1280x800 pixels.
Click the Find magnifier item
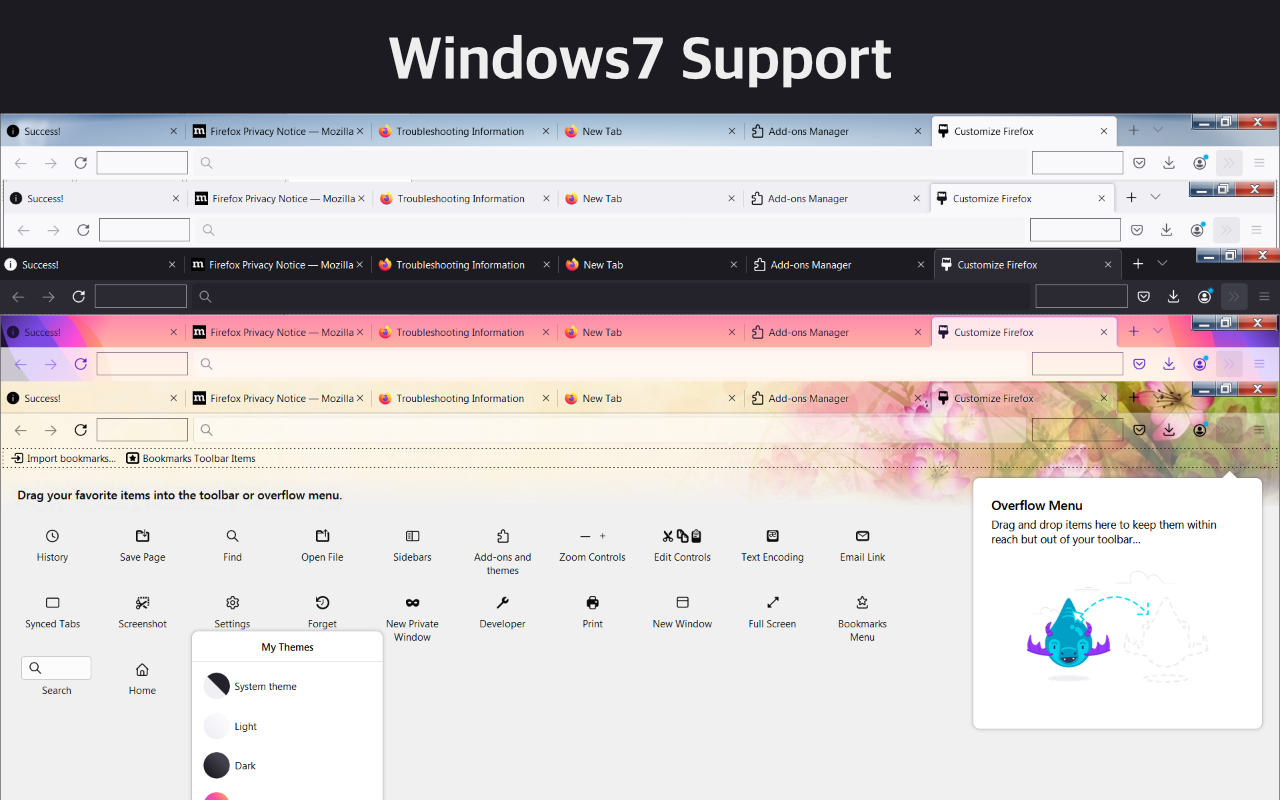coord(232,536)
